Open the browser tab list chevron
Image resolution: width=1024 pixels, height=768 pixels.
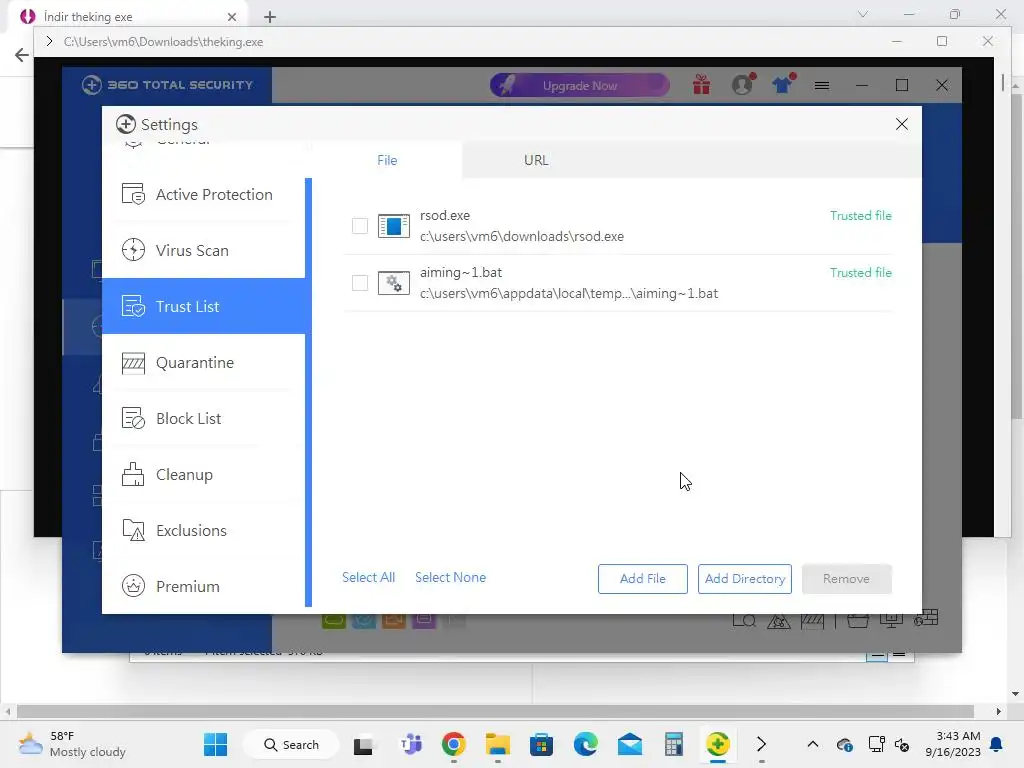[x=863, y=14]
